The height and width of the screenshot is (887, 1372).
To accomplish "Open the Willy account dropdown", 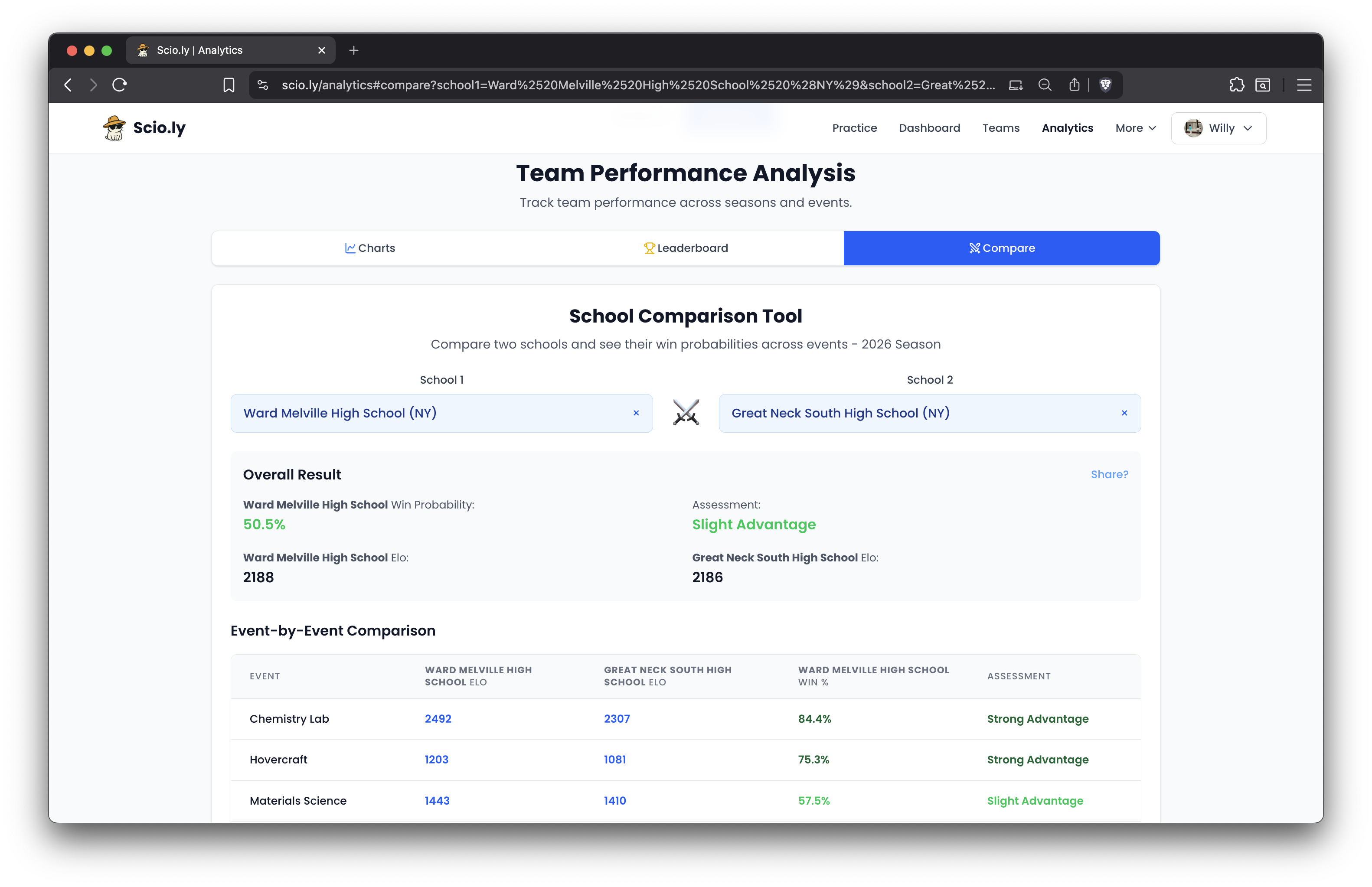I will [x=1218, y=128].
